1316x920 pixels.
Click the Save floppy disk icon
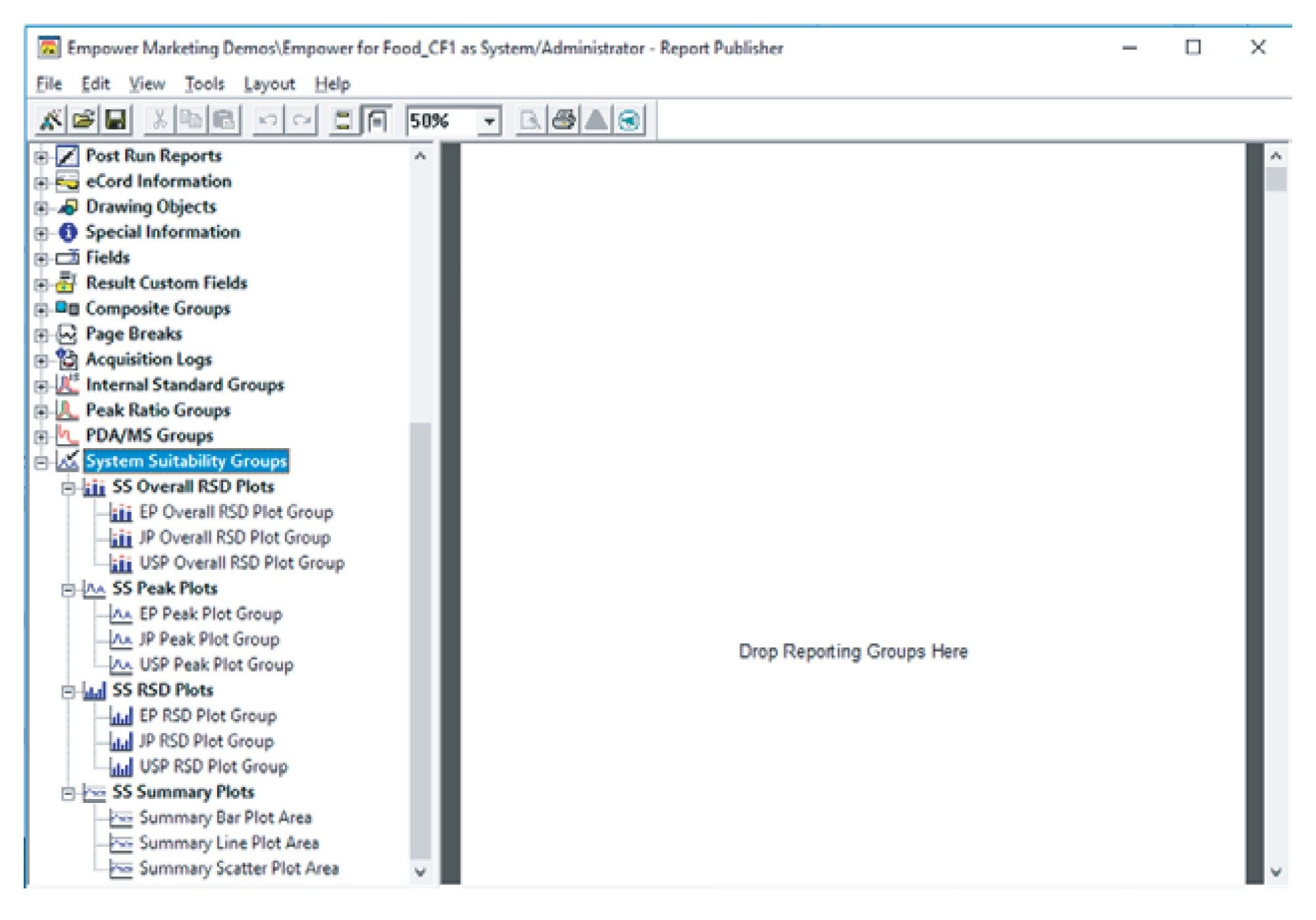click(116, 120)
